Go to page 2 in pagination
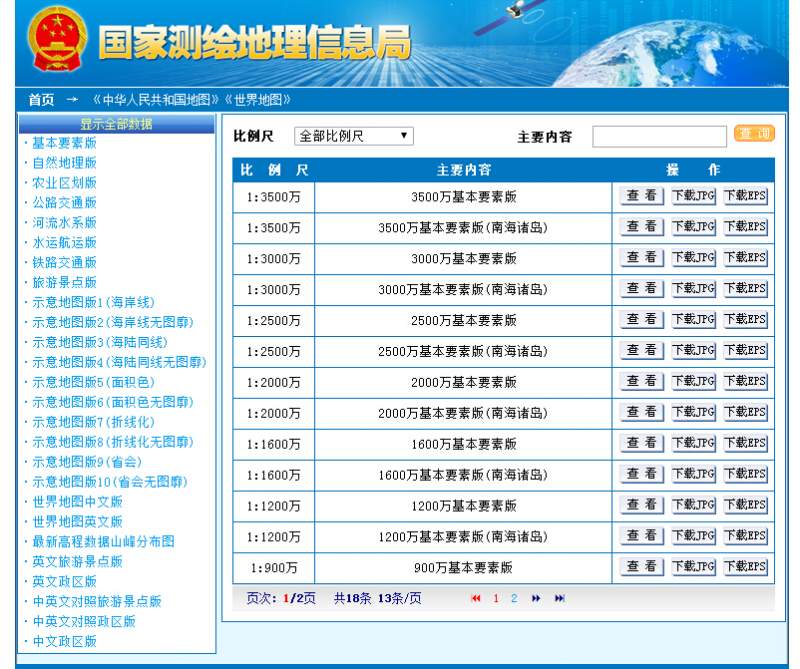800x669 pixels. point(514,598)
